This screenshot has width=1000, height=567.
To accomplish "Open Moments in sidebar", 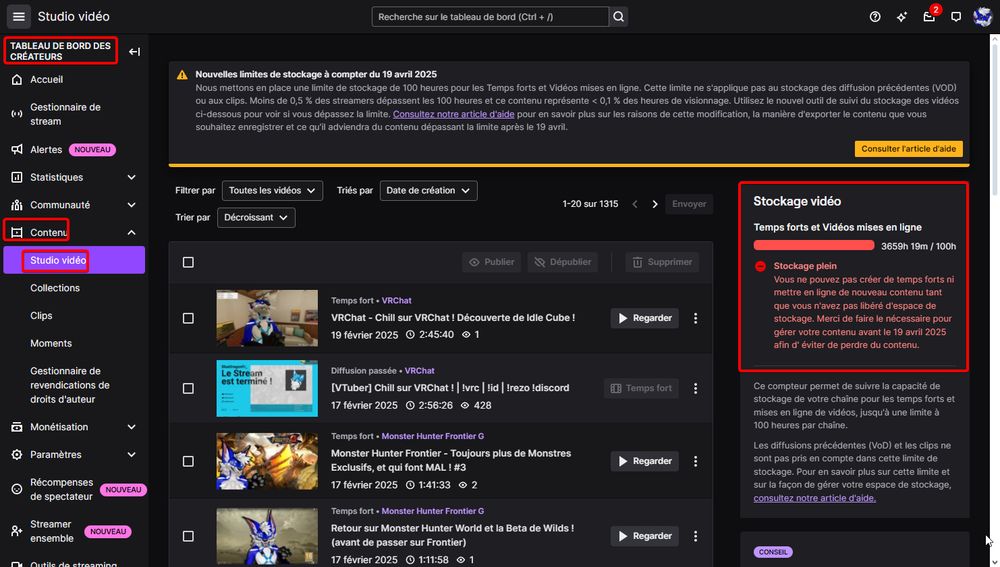I will point(51,343).
